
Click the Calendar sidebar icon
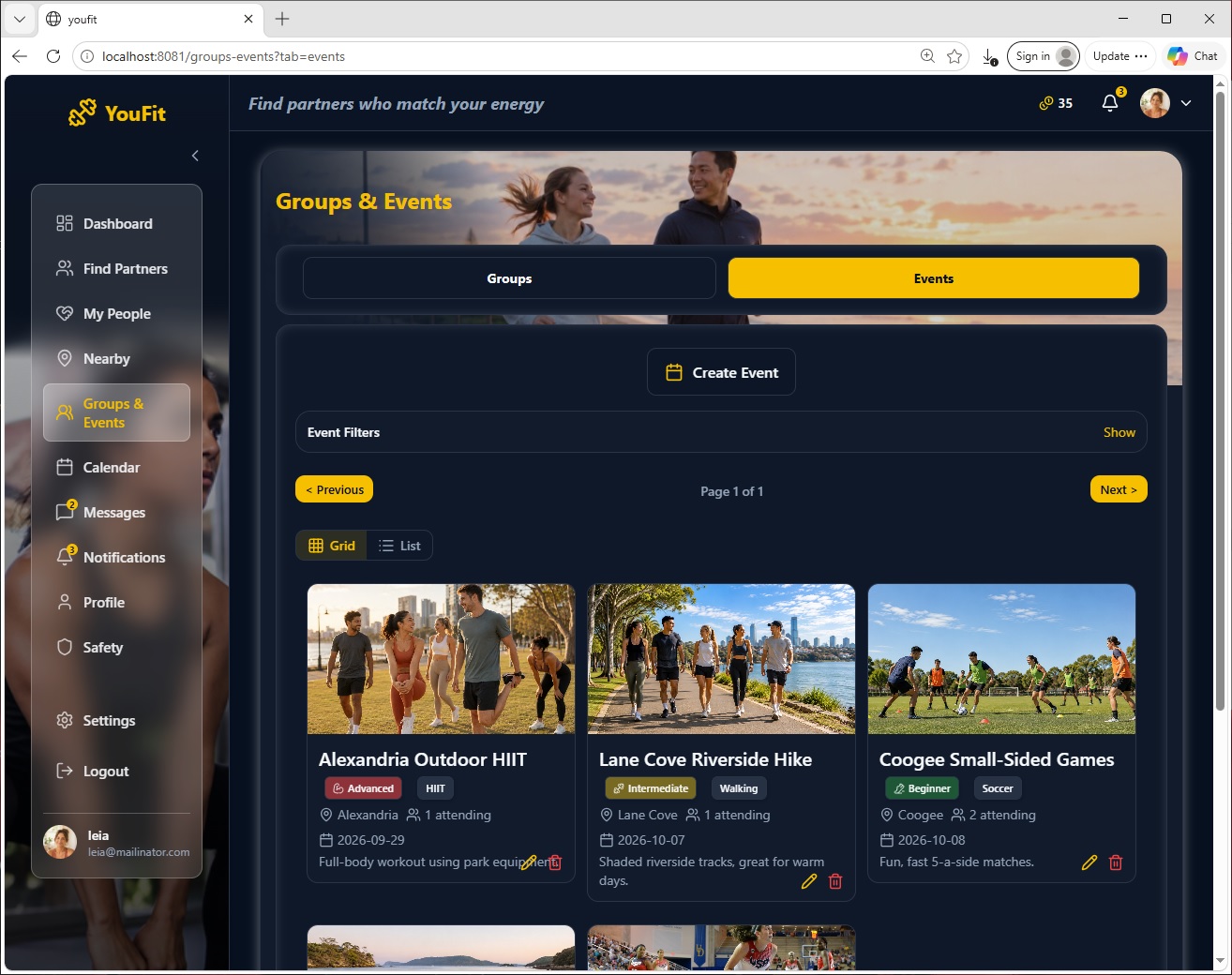click(65, 467)
